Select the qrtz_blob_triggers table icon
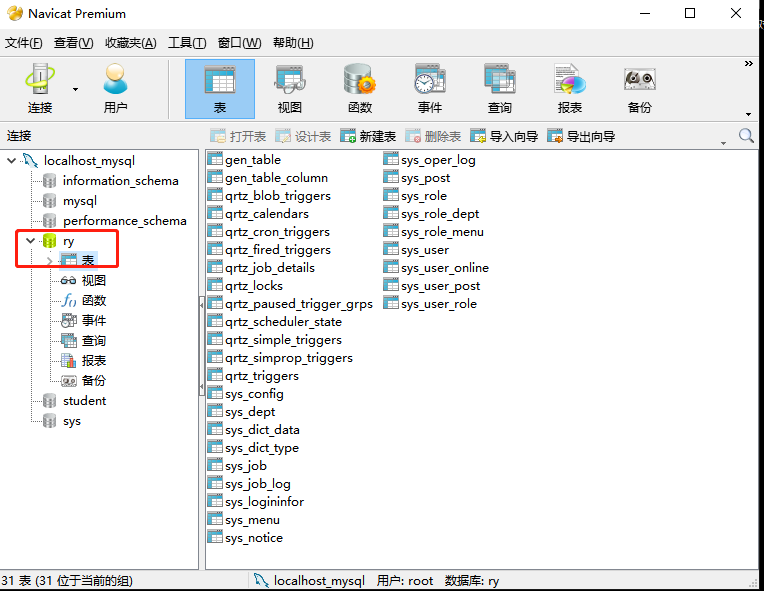The width and height of the screenshot is (764, 591). click(x=215, y=195)
